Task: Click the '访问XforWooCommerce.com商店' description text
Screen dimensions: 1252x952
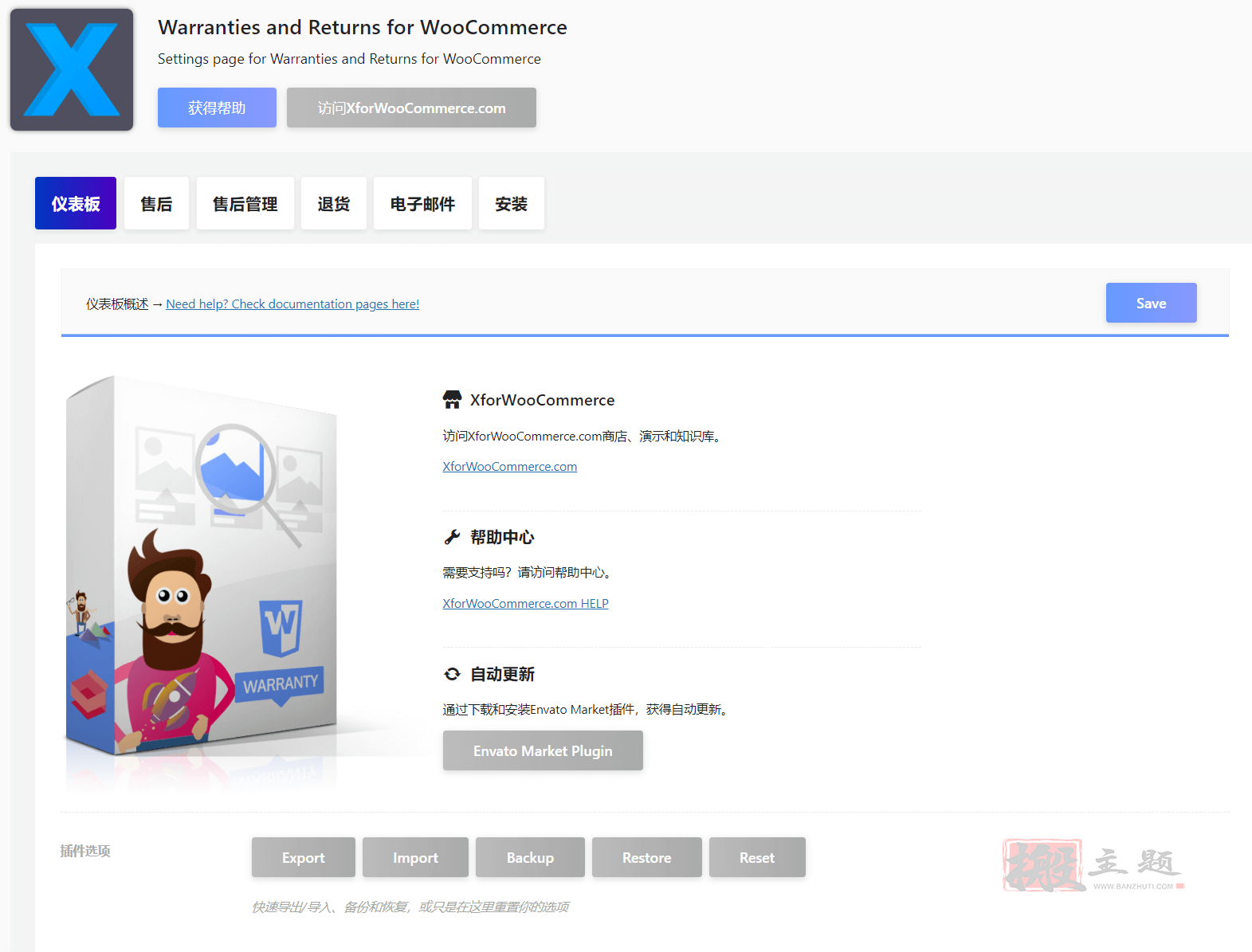Action: [583, 437]
